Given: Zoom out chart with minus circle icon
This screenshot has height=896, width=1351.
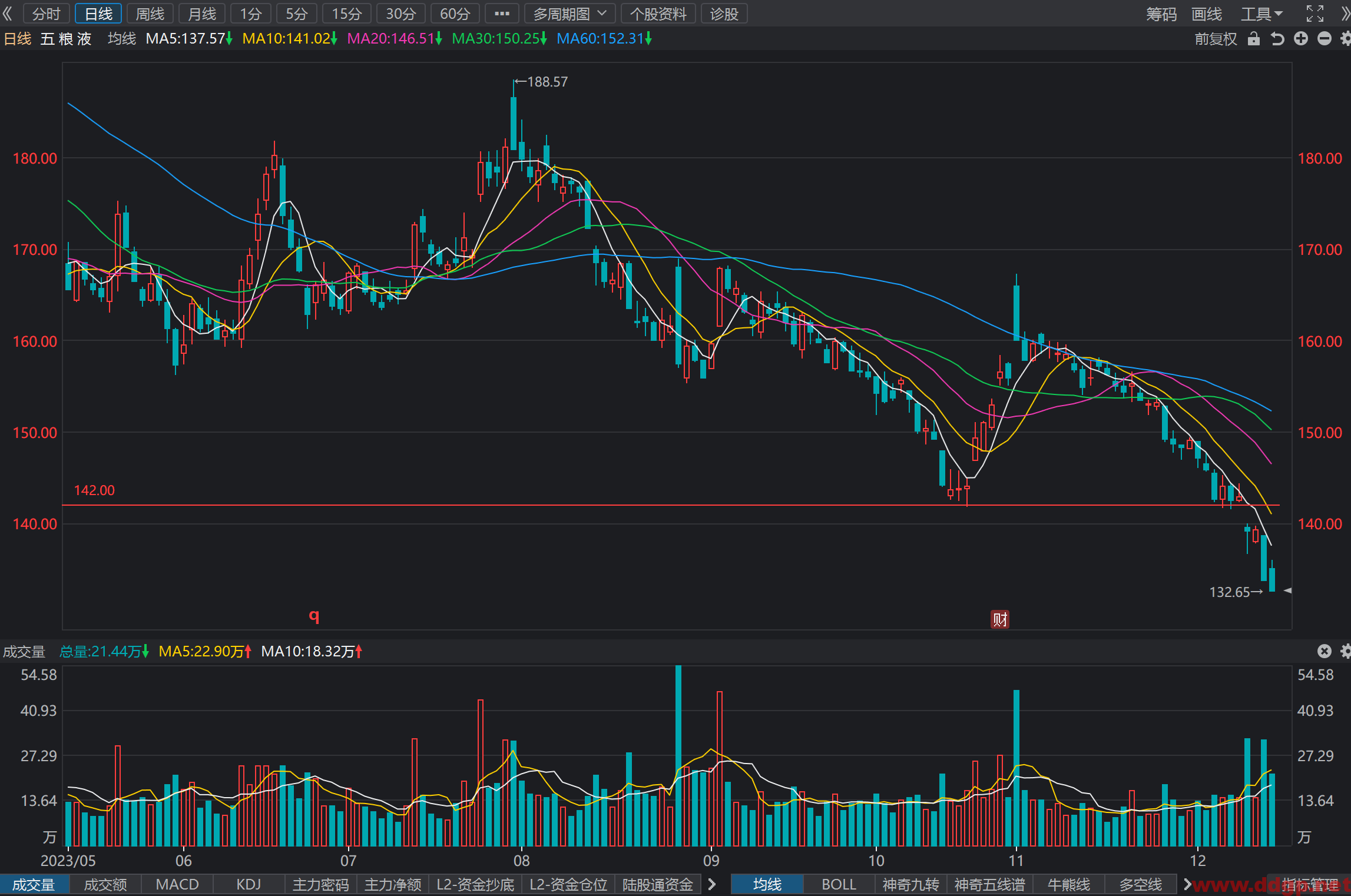Looking at the screenshot, I should point(1324,39).
